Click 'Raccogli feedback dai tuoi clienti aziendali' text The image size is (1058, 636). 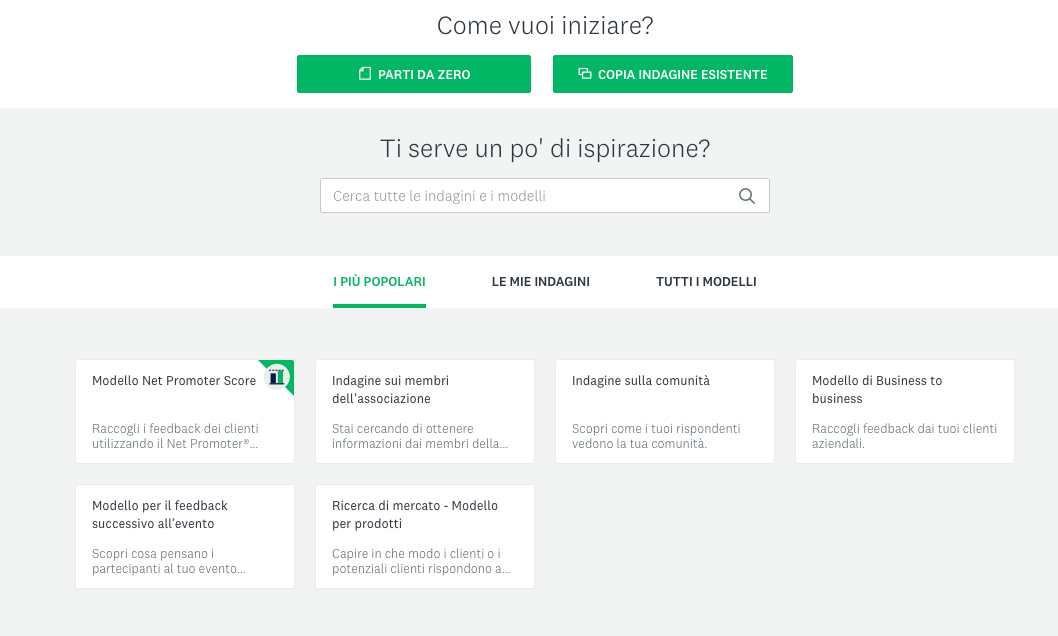[904, 436]
